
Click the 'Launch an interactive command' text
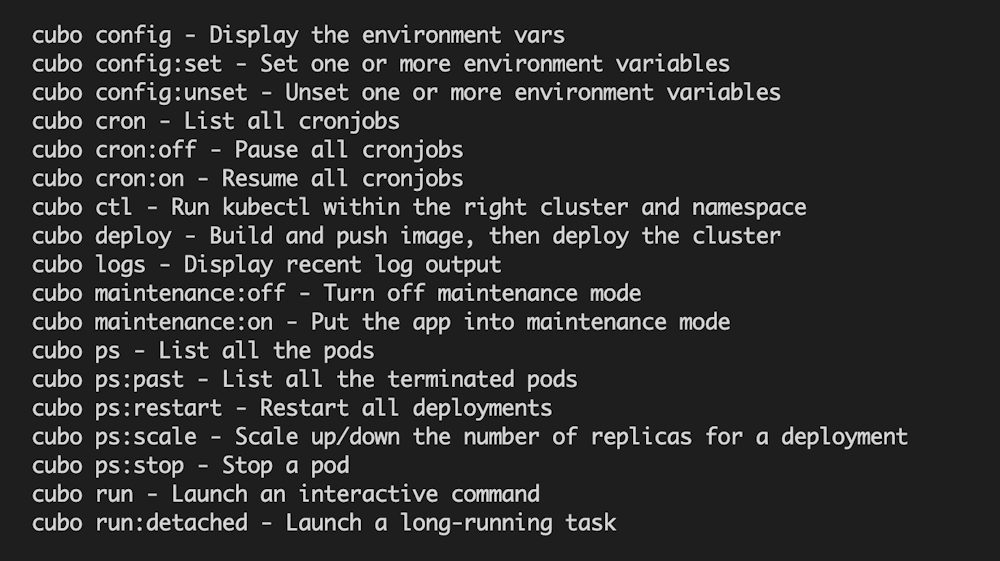coord(355,494)
